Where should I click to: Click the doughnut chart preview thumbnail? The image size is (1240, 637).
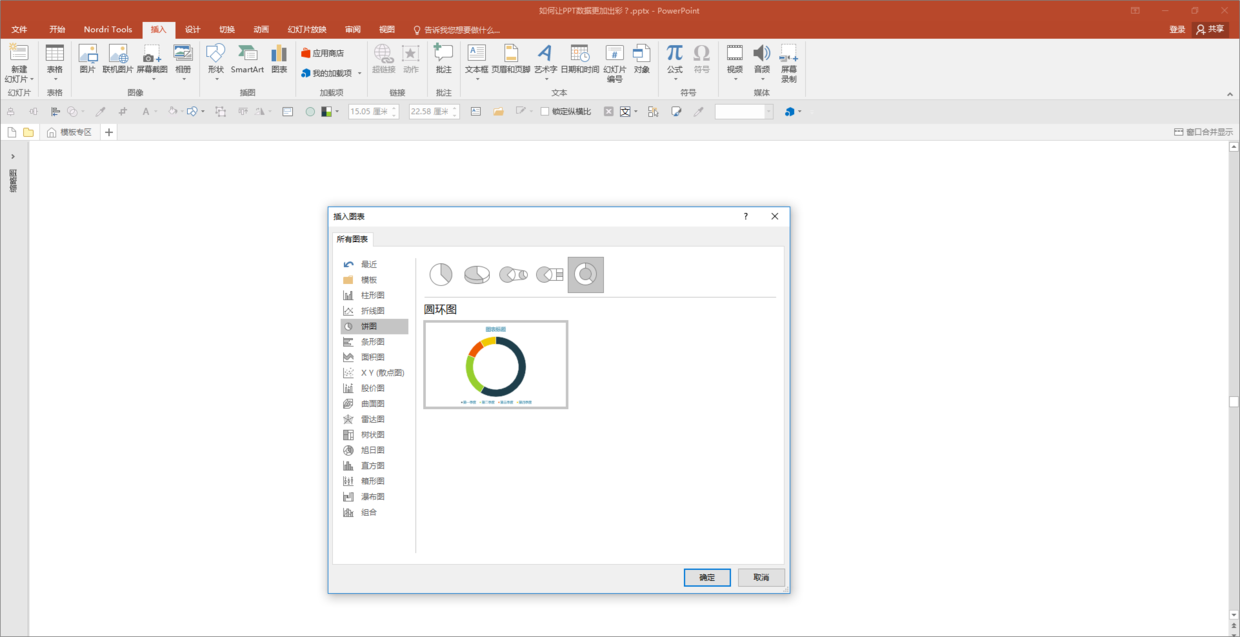pos(496,364)
